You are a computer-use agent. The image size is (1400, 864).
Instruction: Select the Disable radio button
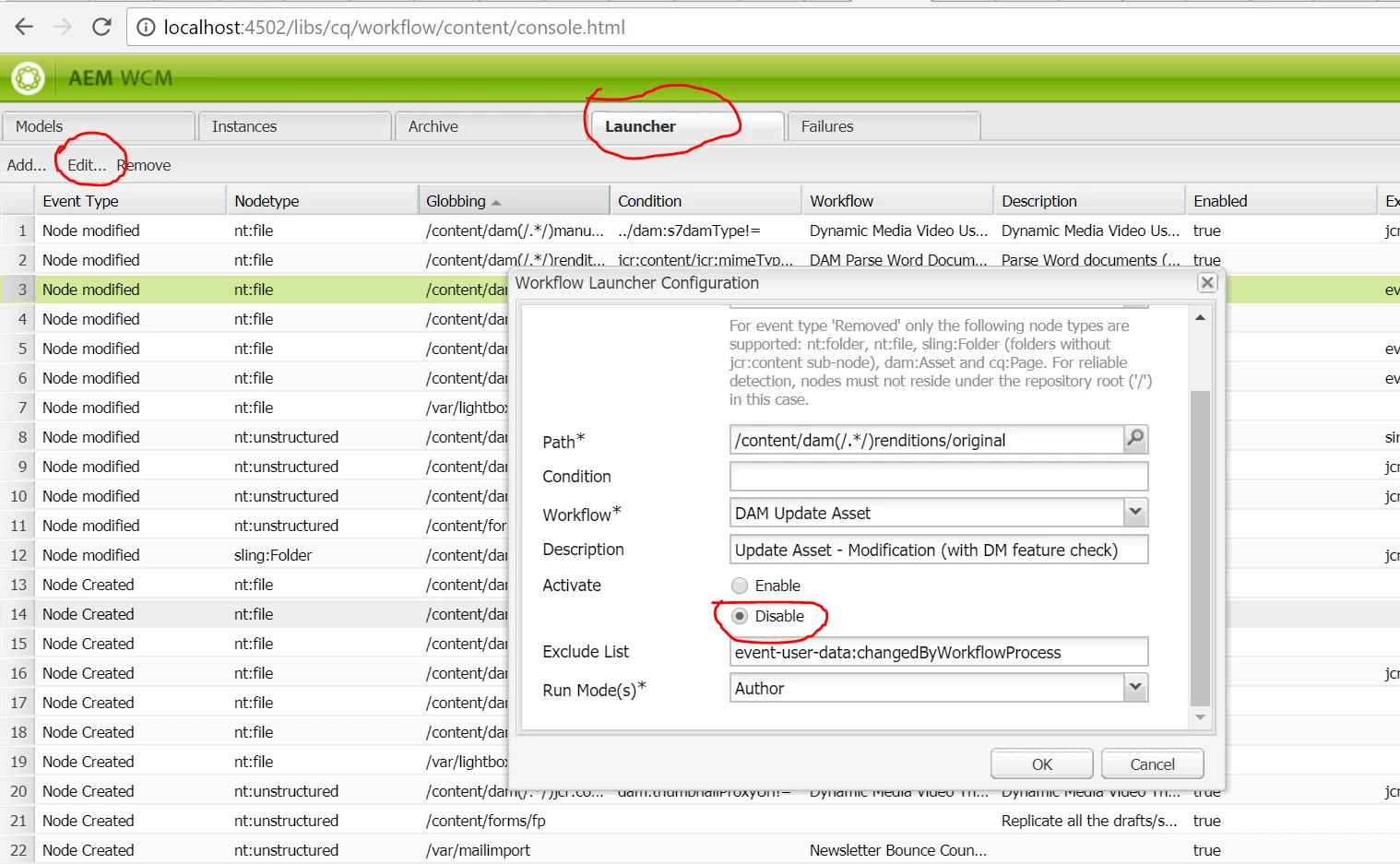click(740, 616)
